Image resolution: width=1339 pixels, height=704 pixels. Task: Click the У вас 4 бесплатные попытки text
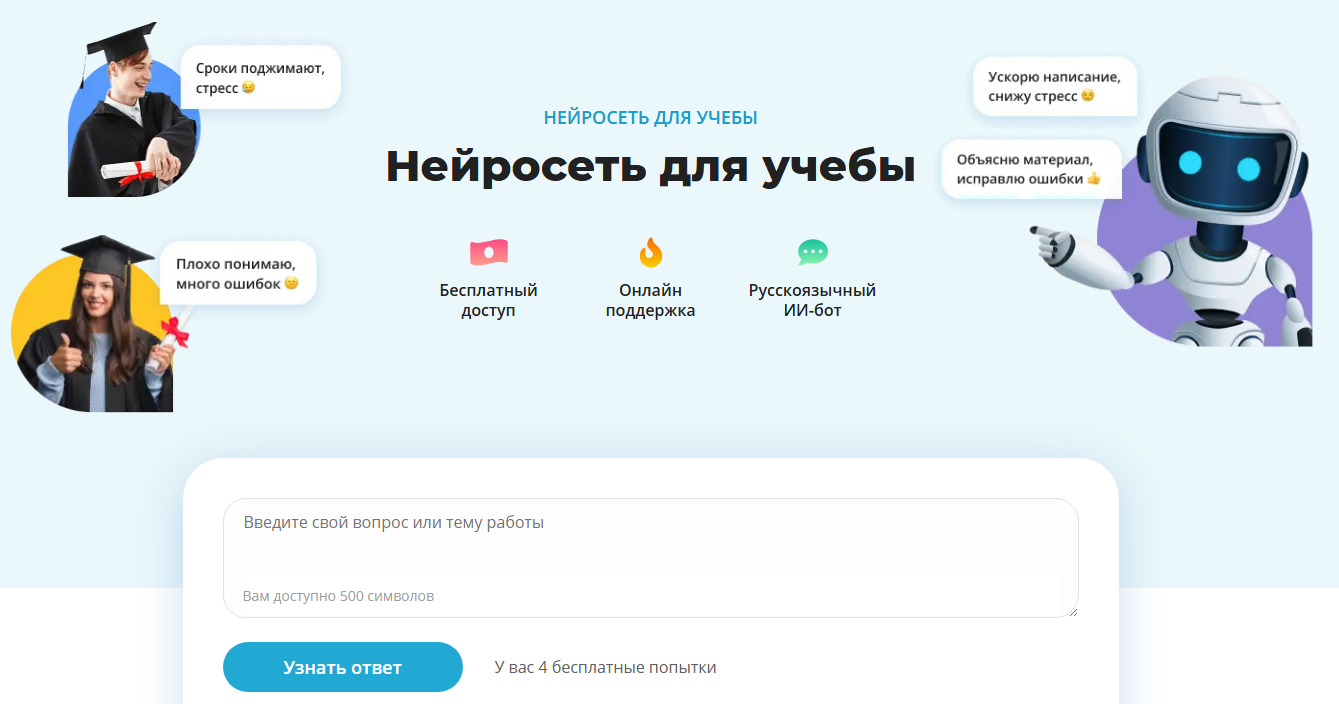coord(605,668)
